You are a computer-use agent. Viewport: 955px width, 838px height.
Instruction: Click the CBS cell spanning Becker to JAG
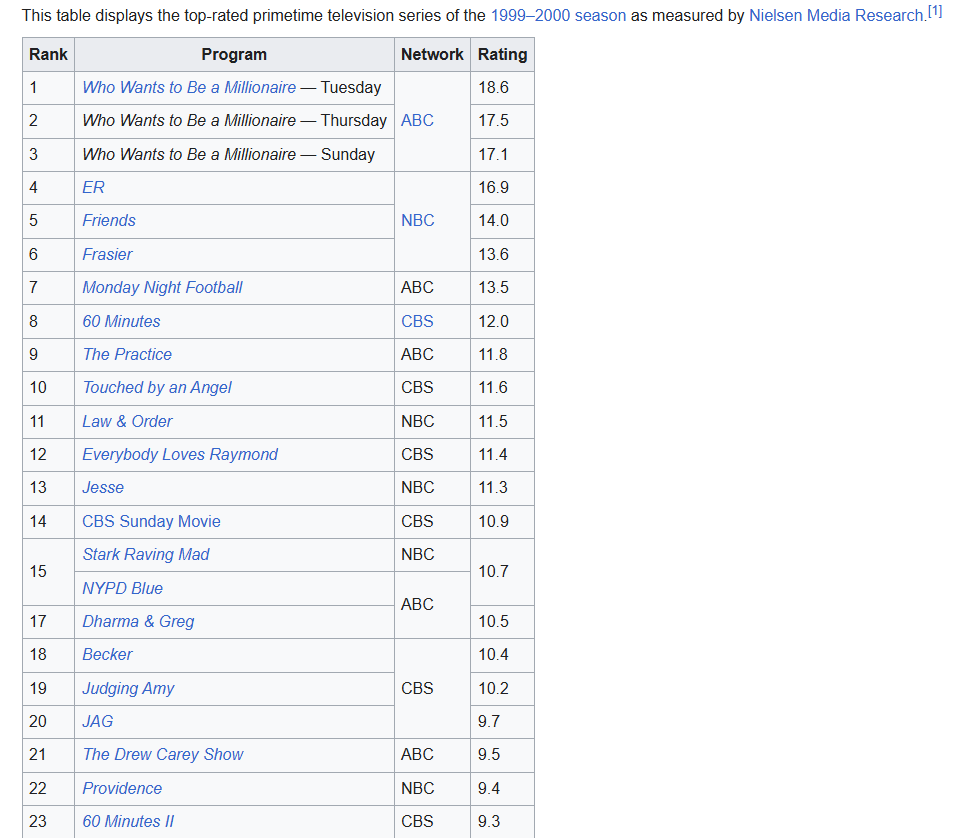(432, 688)
